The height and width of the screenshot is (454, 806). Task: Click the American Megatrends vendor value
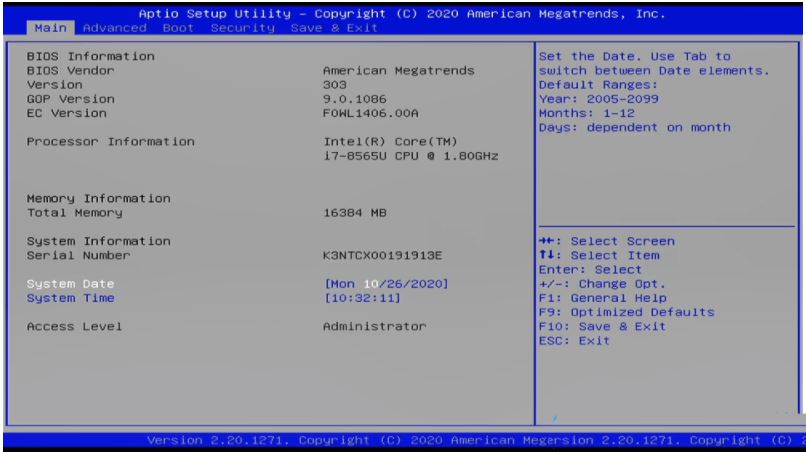399,70
